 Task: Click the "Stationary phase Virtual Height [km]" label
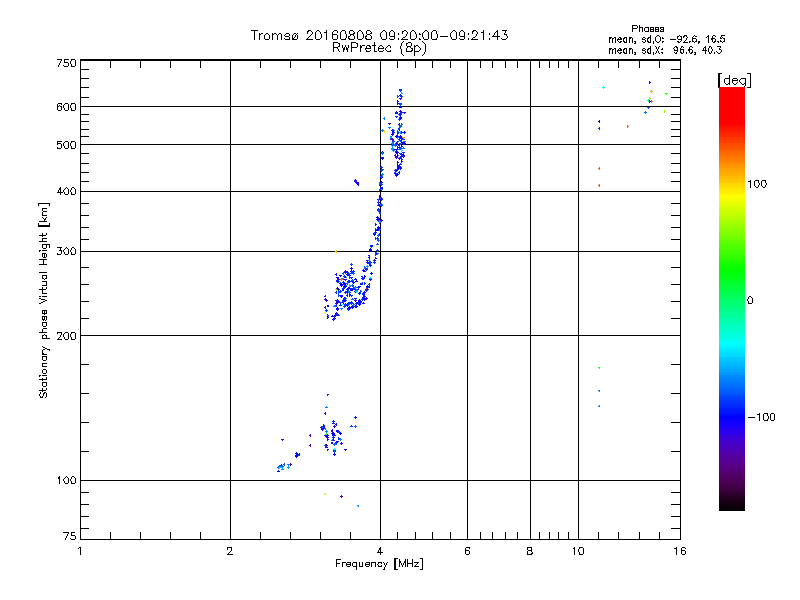43,301
